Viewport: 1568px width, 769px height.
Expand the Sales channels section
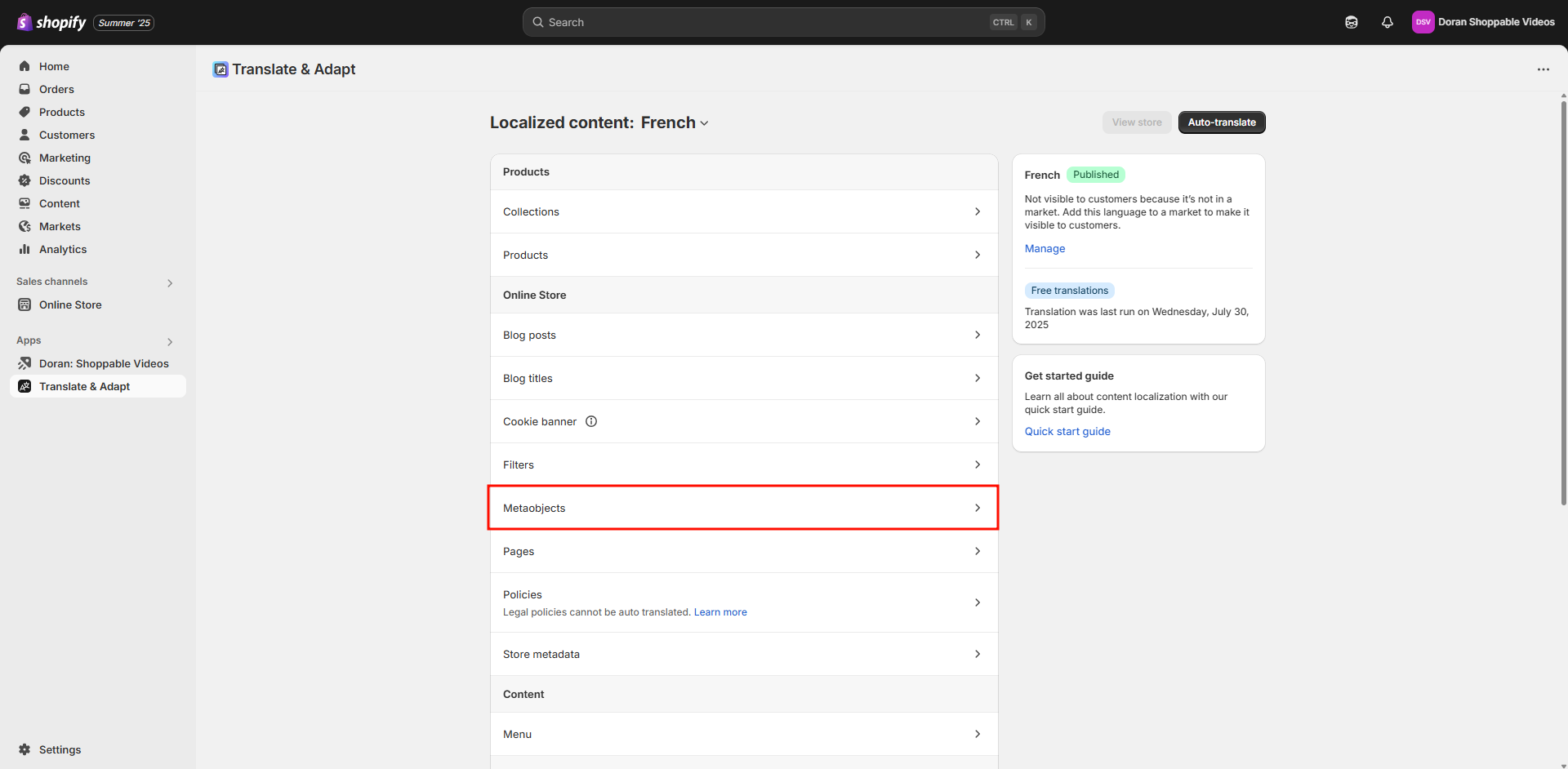click(170, 282)
